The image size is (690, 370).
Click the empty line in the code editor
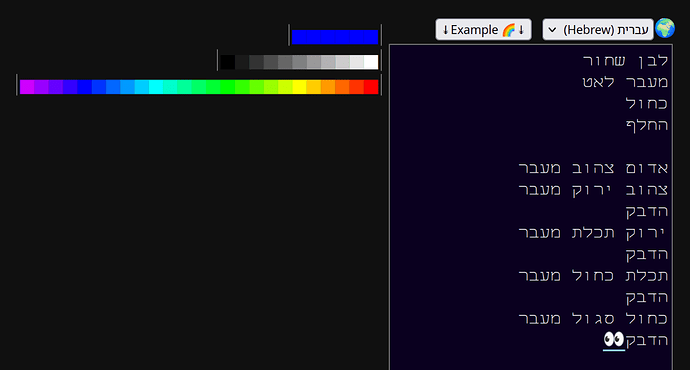(x=531, y=147)
